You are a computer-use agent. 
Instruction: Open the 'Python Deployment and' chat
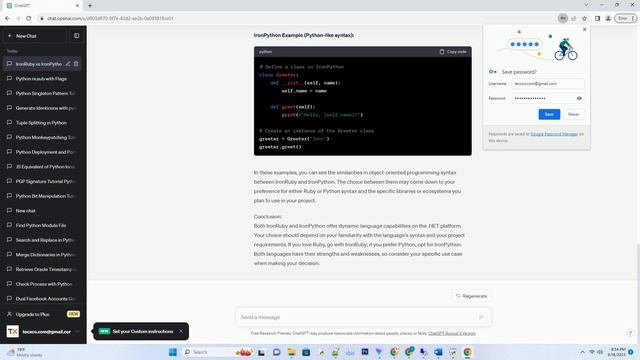[x=42, y=152]
